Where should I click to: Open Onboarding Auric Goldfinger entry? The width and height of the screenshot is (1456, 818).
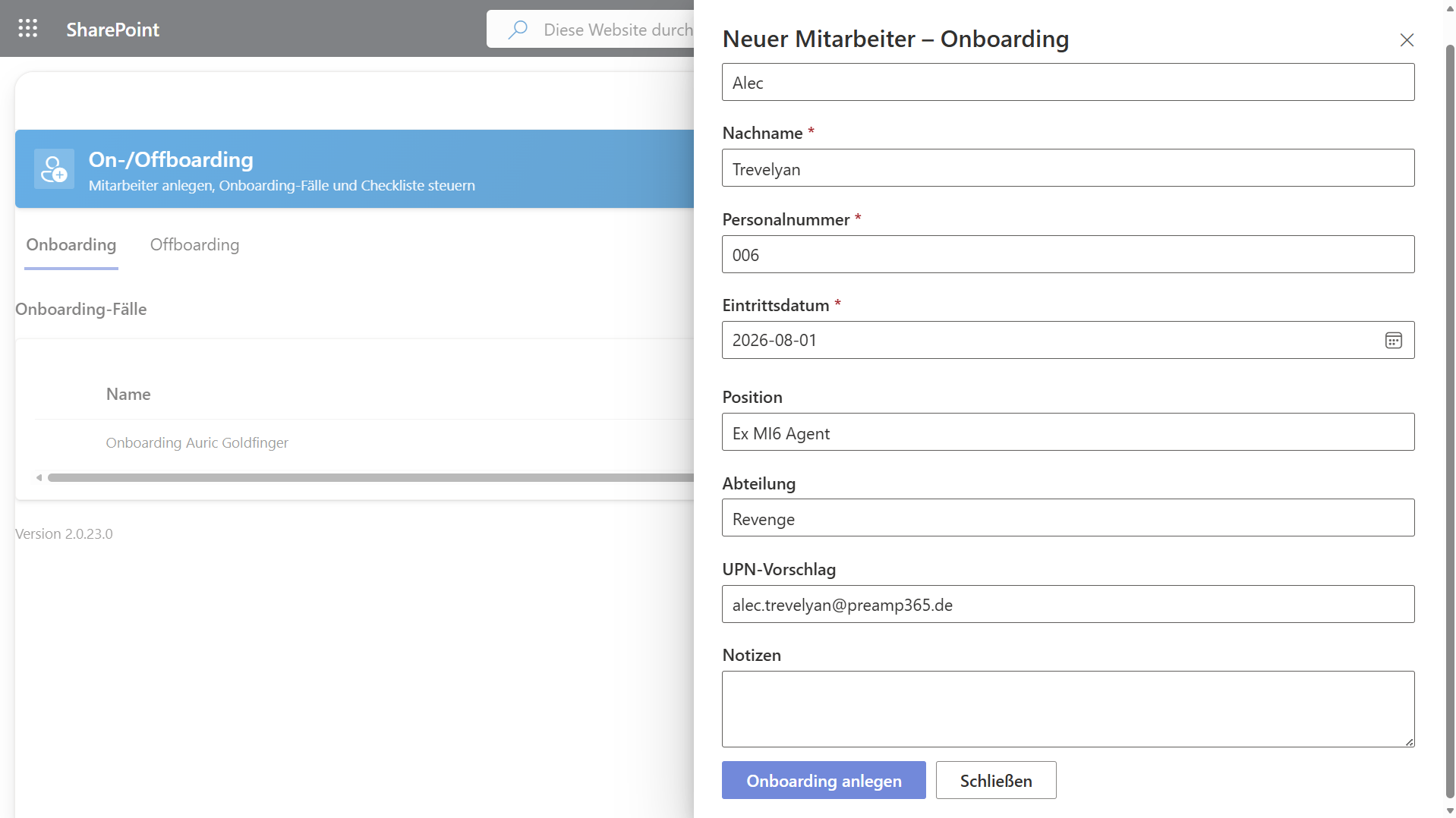tap(197, 442)
